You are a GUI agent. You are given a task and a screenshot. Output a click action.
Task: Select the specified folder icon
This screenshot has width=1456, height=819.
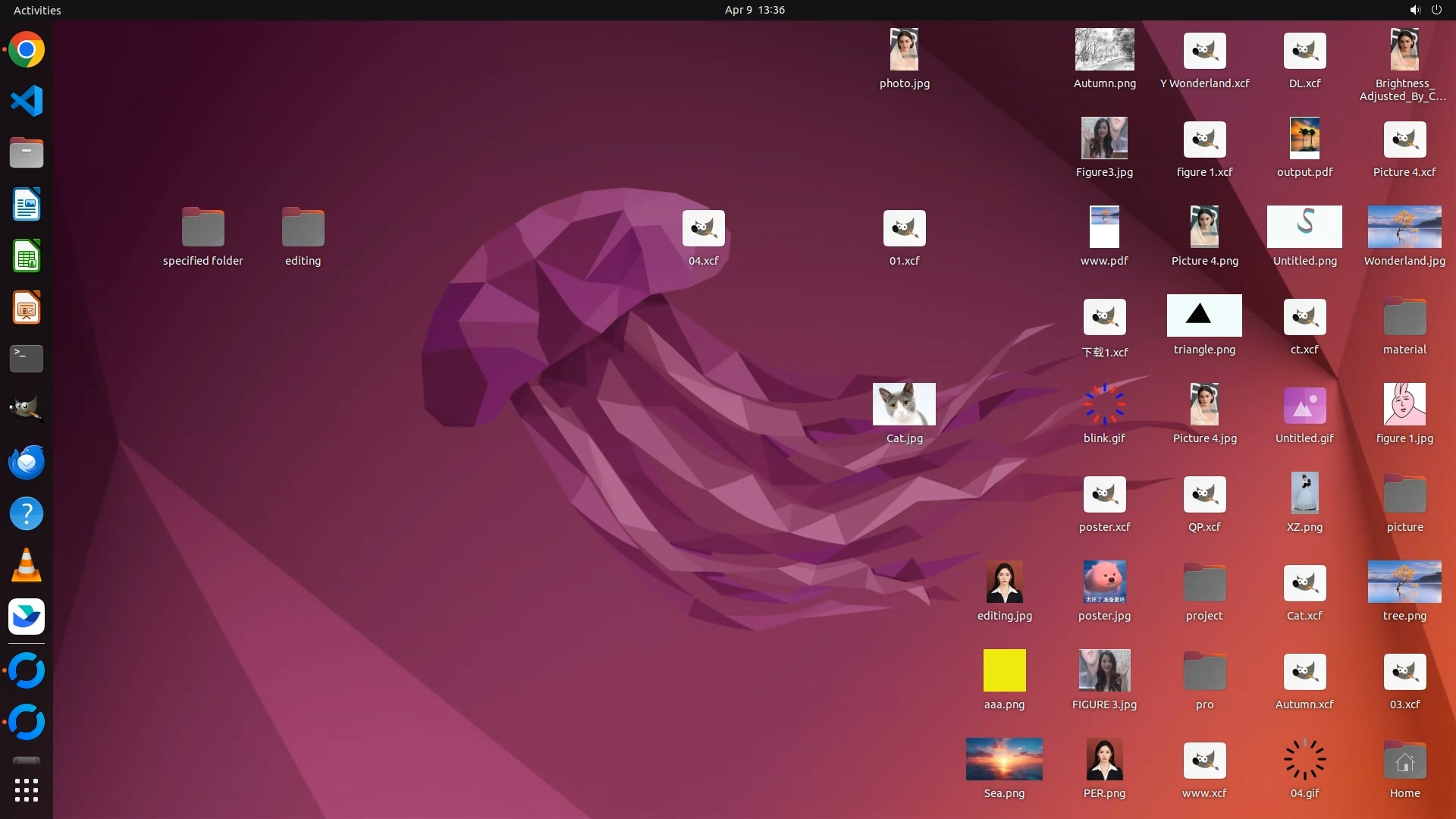[202, 227]
